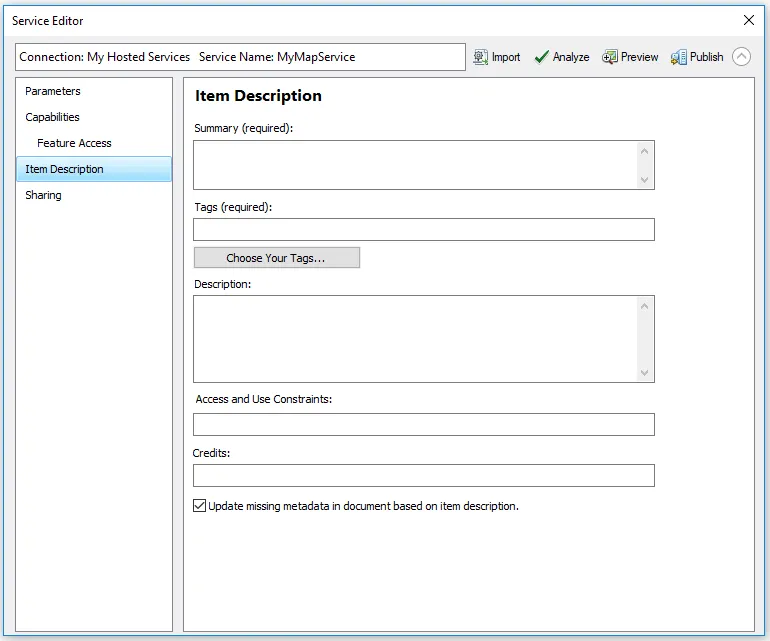Focus the Tags input field
The width and height of the screenshot is (770, 641).
[x=423, y=230]
